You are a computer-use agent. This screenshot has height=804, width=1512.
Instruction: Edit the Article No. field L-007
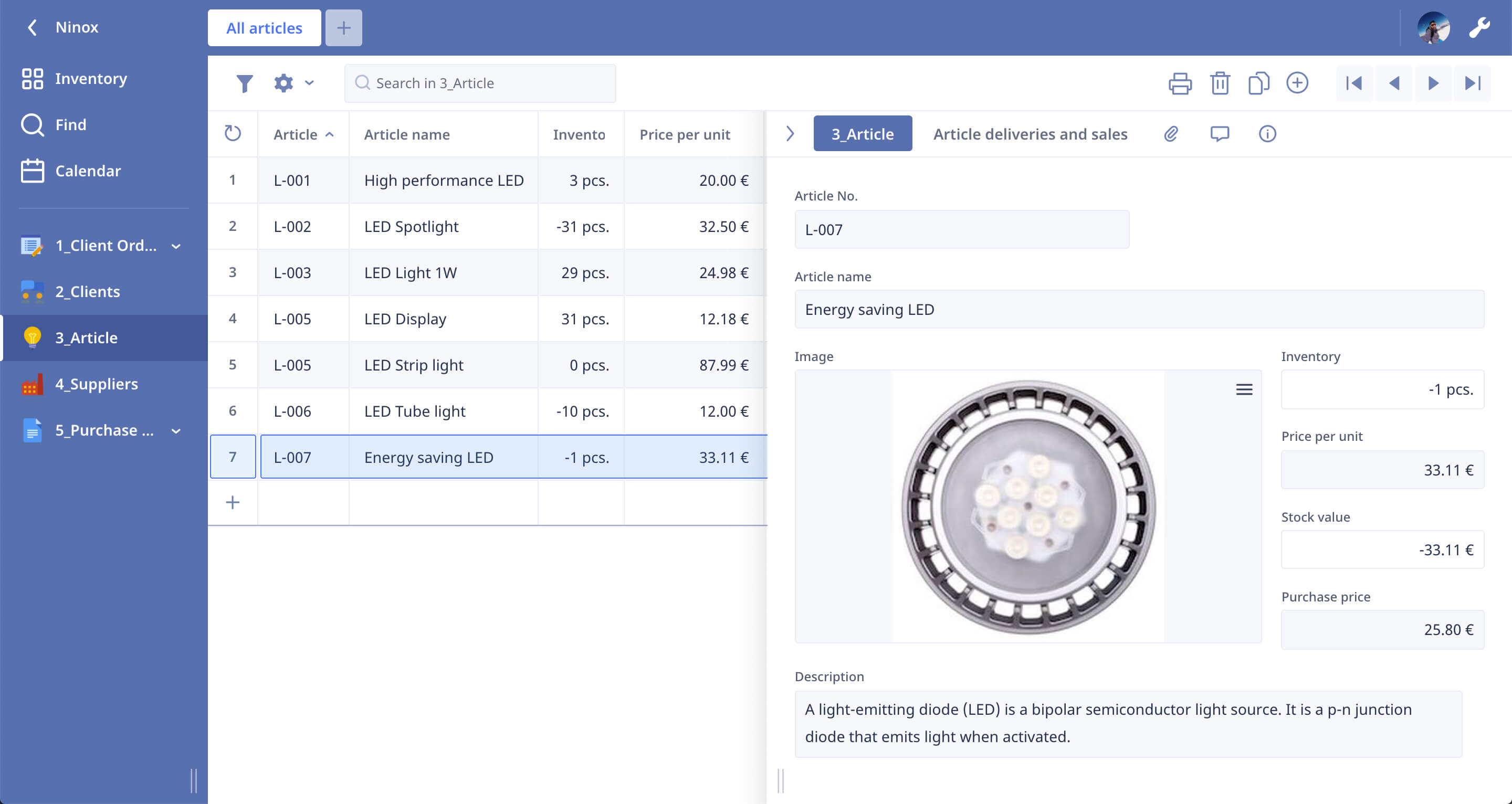(961, 229)
